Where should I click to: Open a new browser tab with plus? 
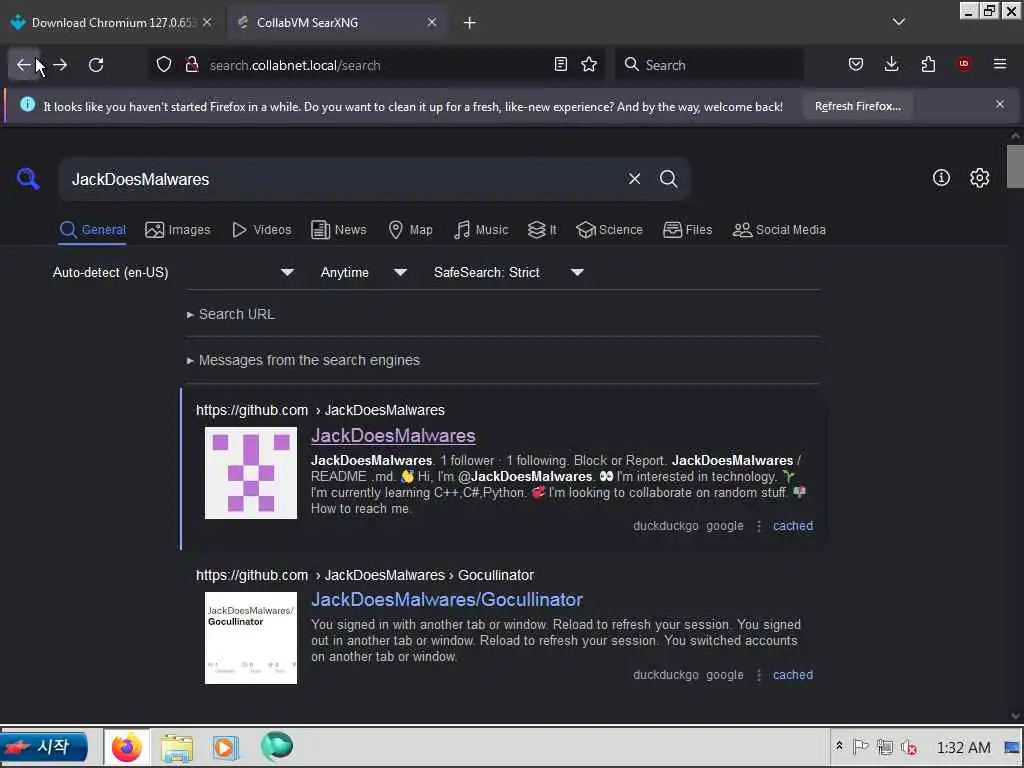pos(470,23)
